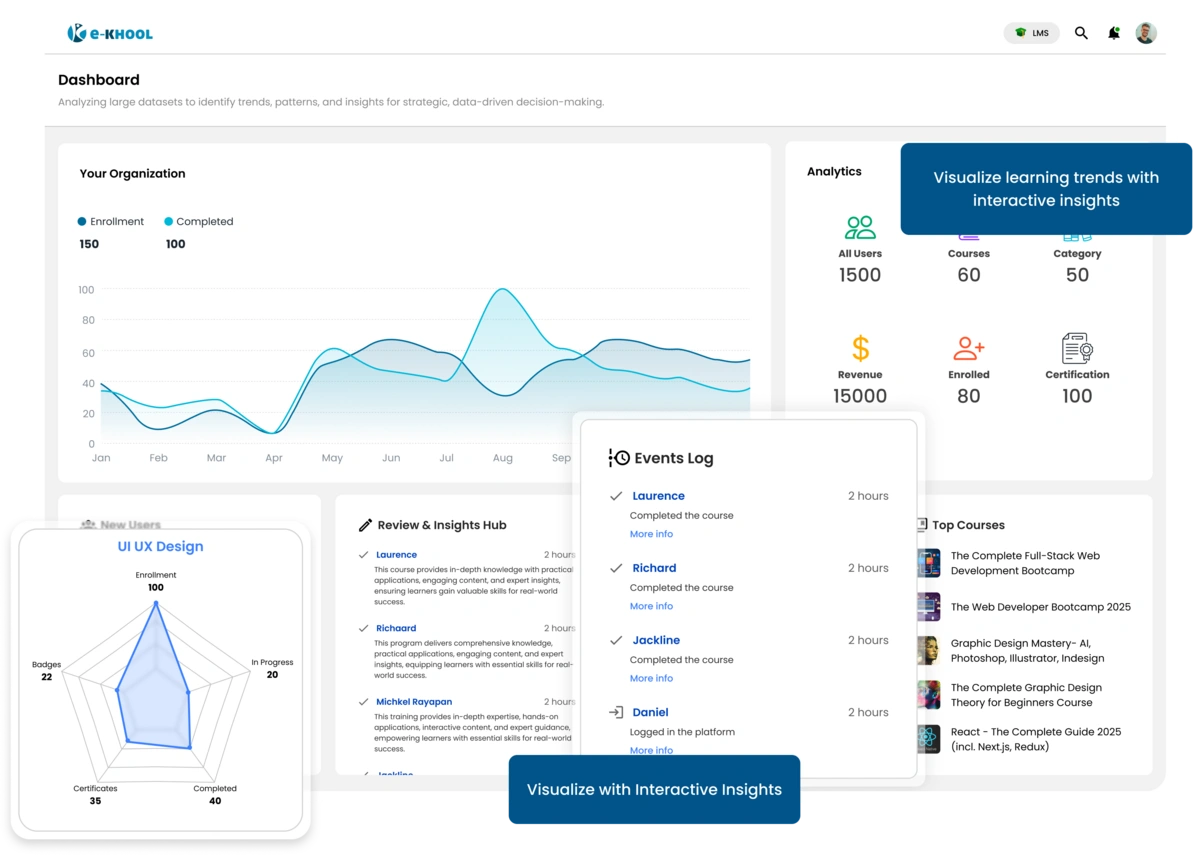Click the Revenue dollar icon
This screenshot has width=1200, height=855.
[859, 348]
